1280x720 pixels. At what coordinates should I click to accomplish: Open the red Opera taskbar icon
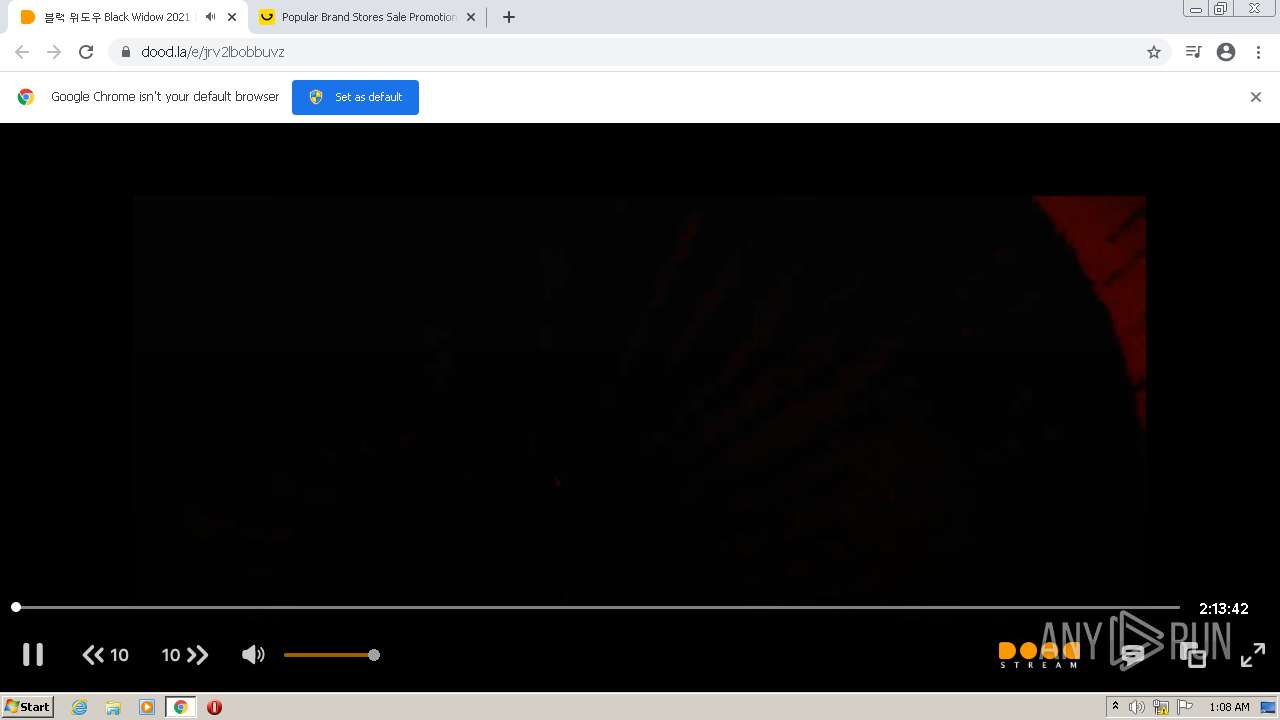click(214, 707)
